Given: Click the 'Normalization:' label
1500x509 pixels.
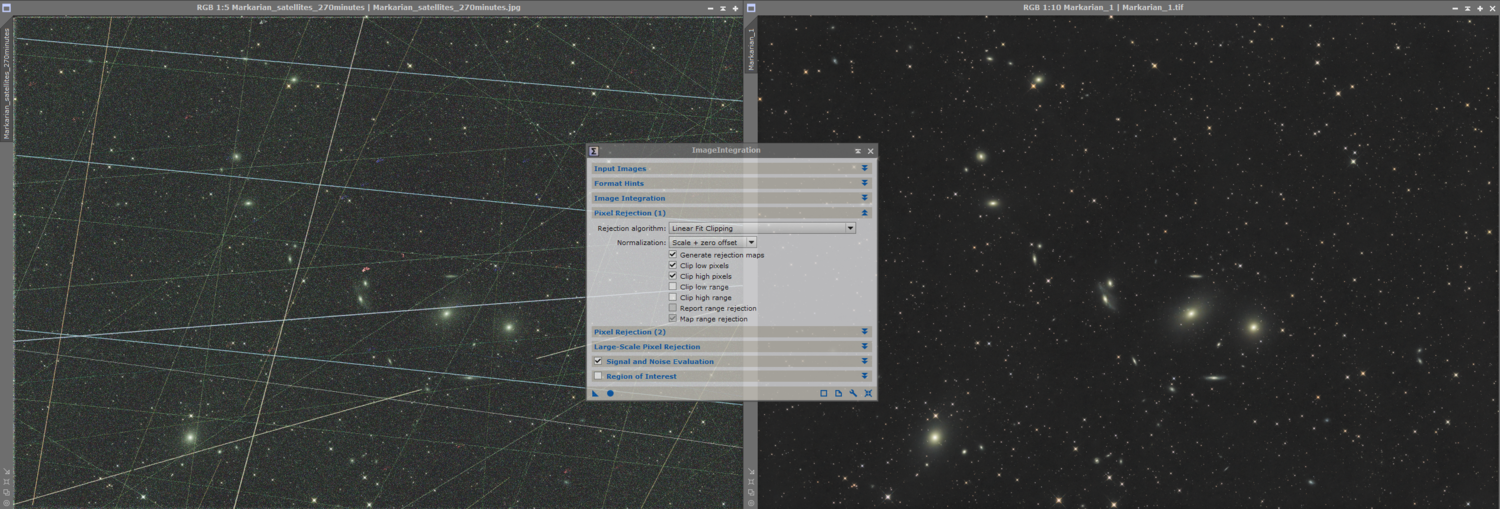Looking at the screenshot, I should pyautogui.click(x=641, y=242).
